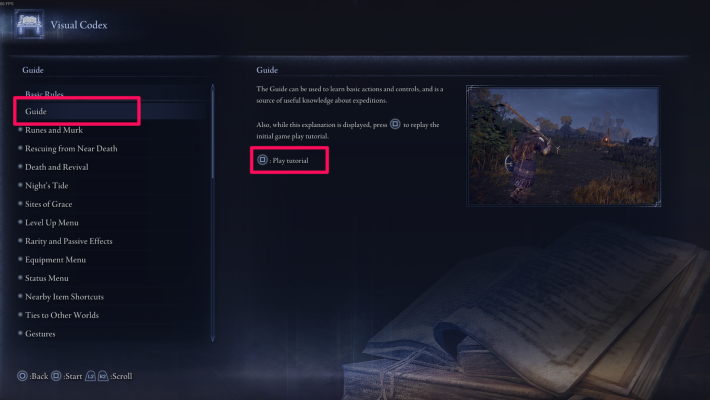Open the Death and Revival entry
The width and height of the screenshot is (710, 400).
[x=57, y=167]
